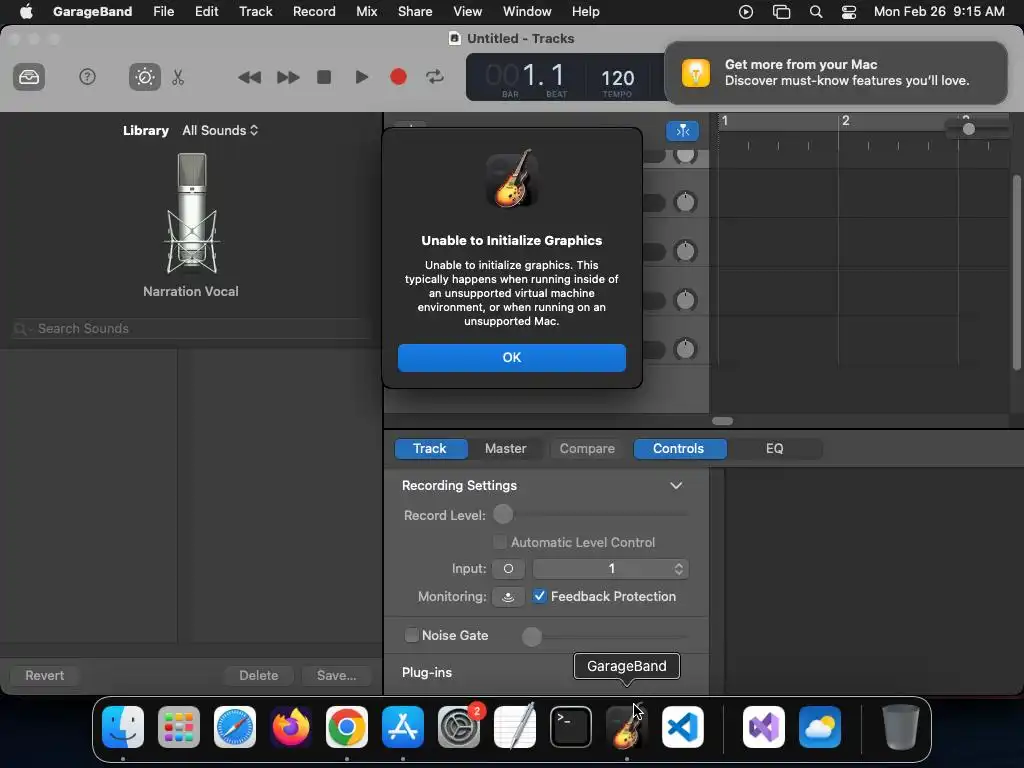
Task: Enable the Noise Gate checkbox
Action: 411,635
